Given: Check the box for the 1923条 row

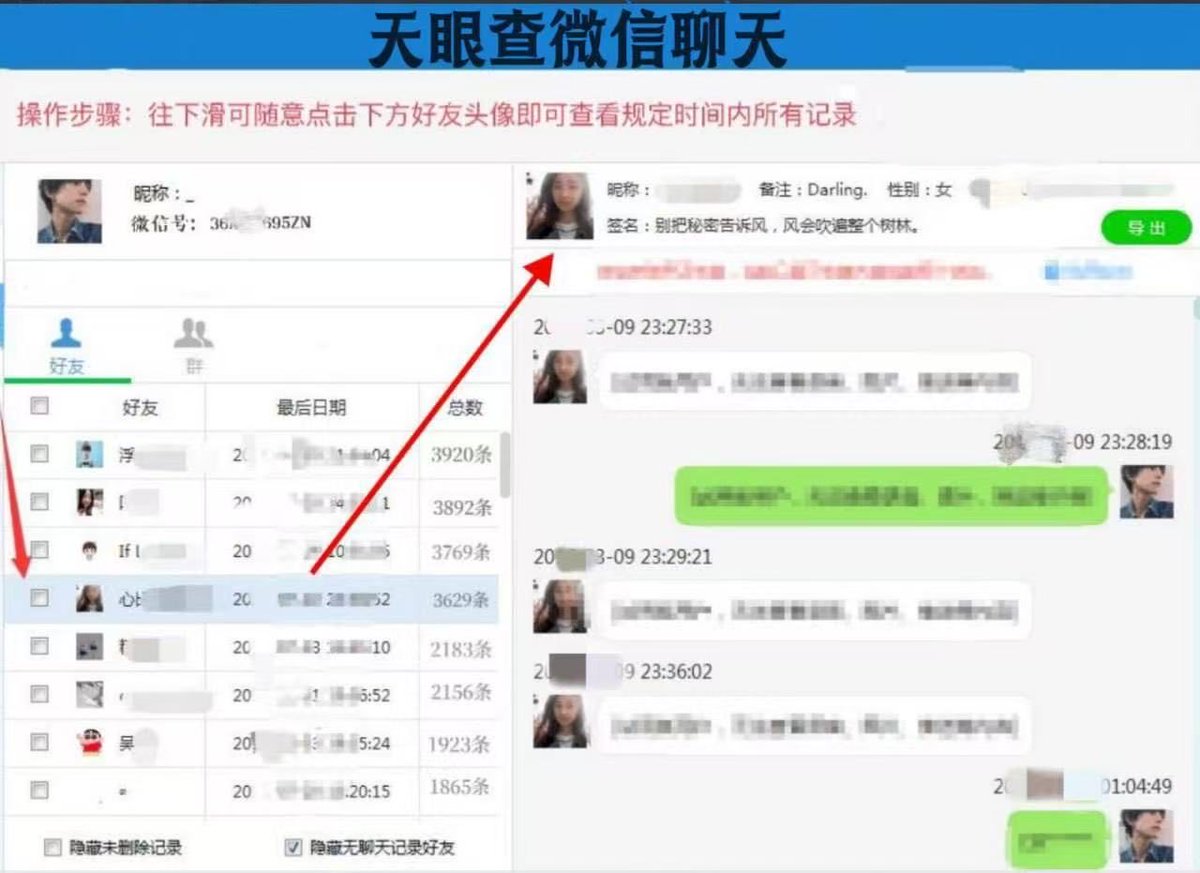Looking at the screenshot, I should coord(40,742).
